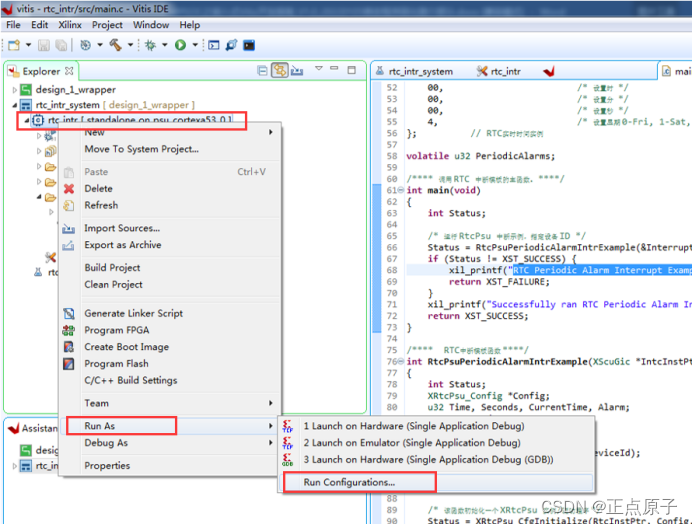Screen dimensions: 693x525
Task: Open dropdown arrow next to Debug icon
Action: tap(165, 45)
